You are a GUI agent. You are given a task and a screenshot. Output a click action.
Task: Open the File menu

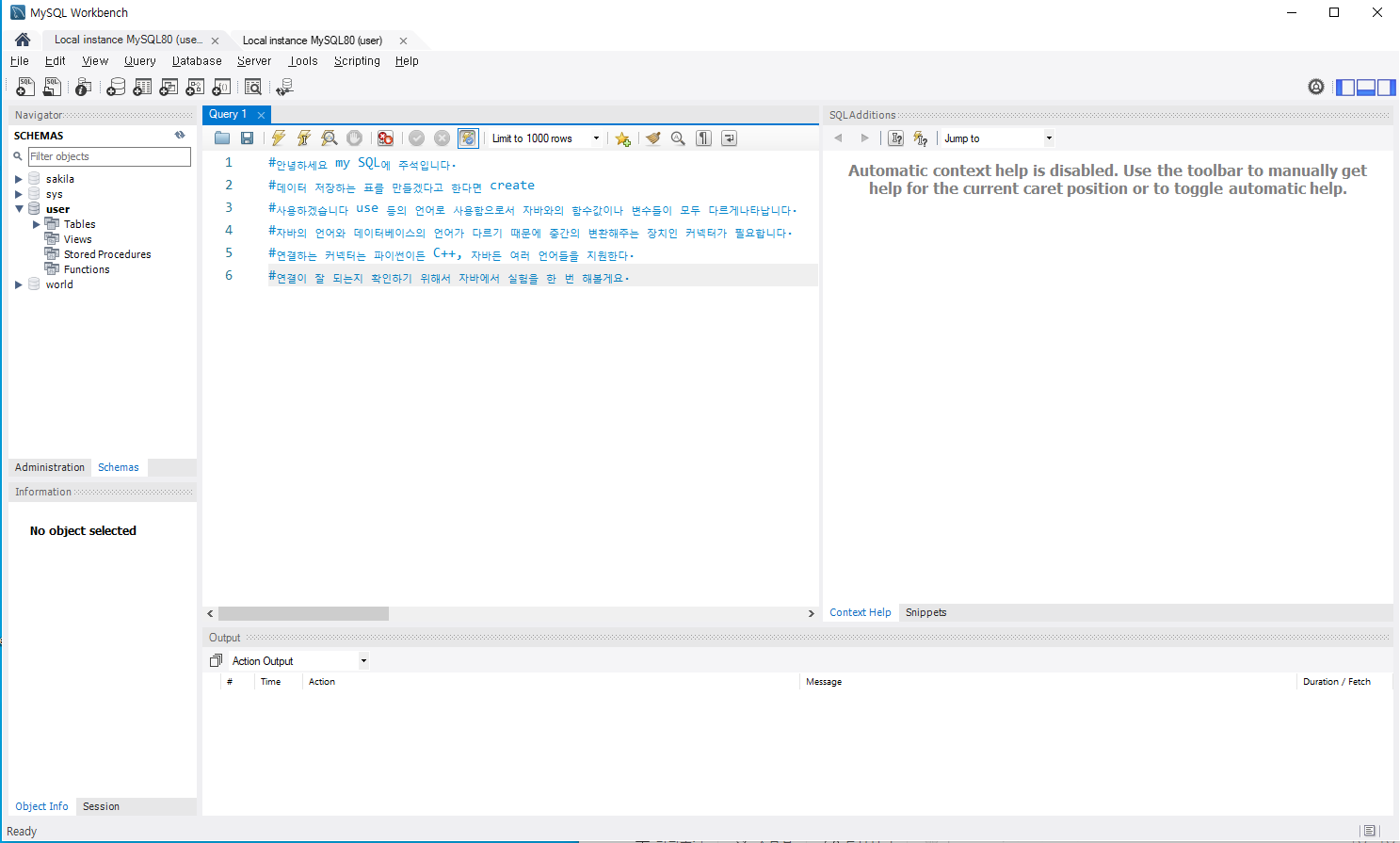pos(20,61)
